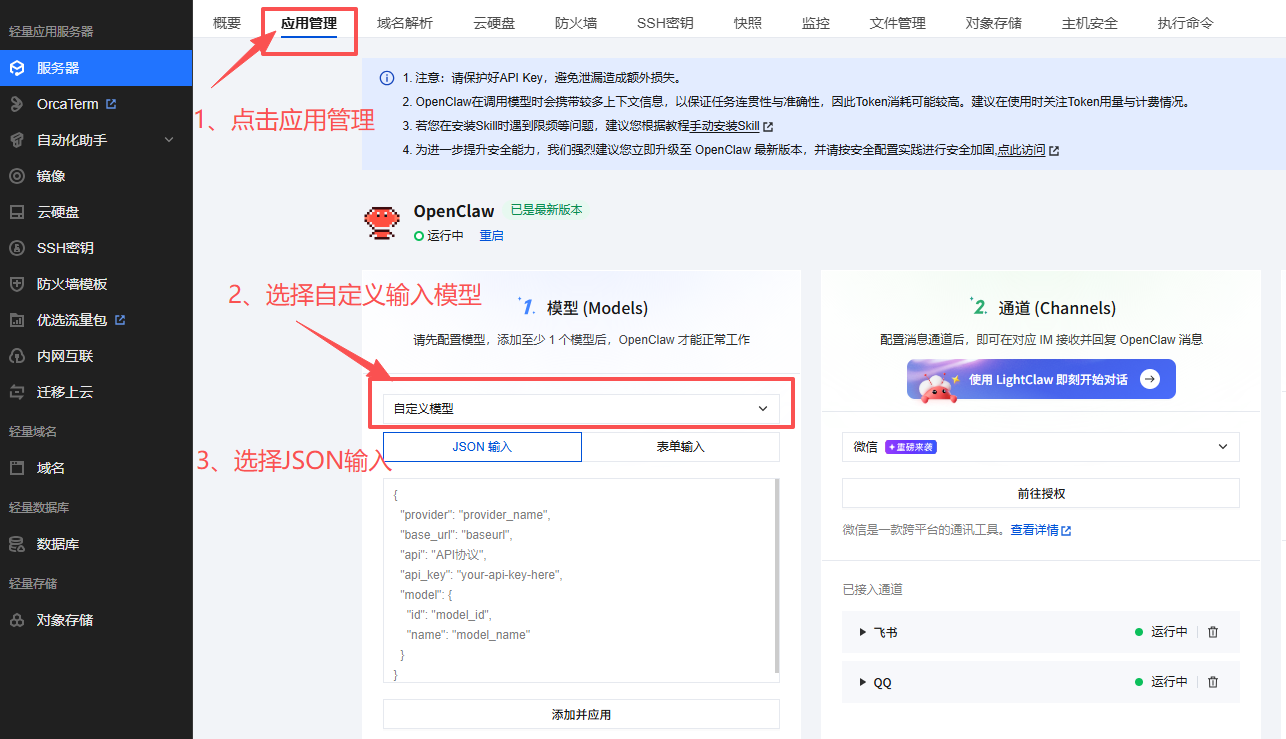Click the 已接入通道 heading
The height and width of the screenshot is (739, 1286).
click(x=873, y=589)
